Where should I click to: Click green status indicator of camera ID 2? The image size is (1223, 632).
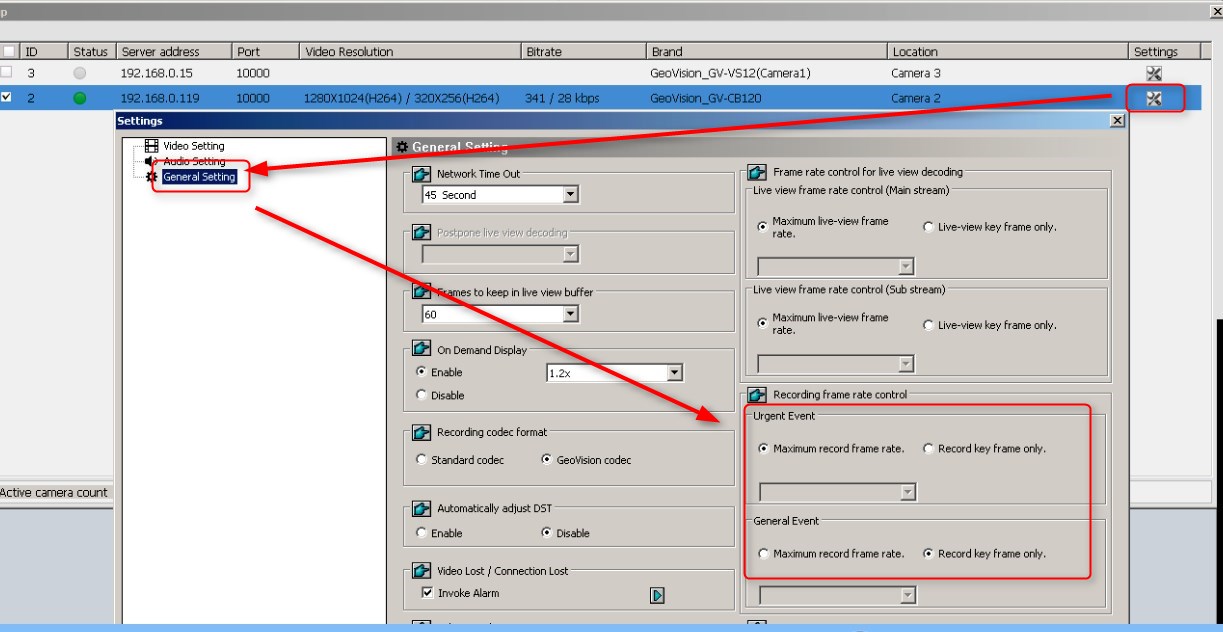[79, 98]
